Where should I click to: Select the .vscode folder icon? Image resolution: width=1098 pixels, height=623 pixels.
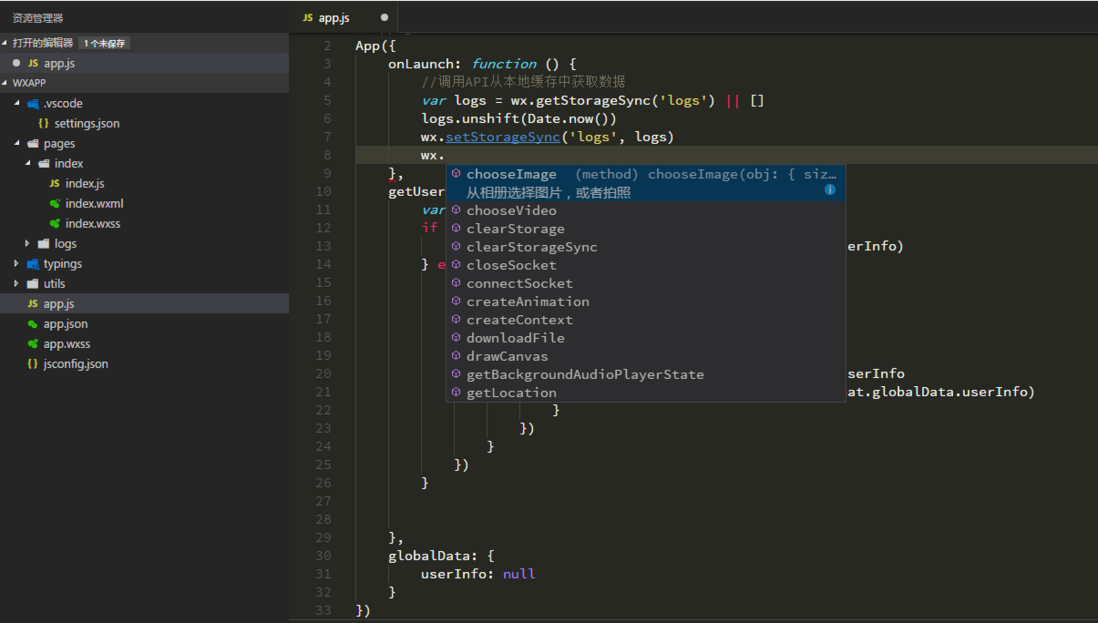click(x=33, y=104)
